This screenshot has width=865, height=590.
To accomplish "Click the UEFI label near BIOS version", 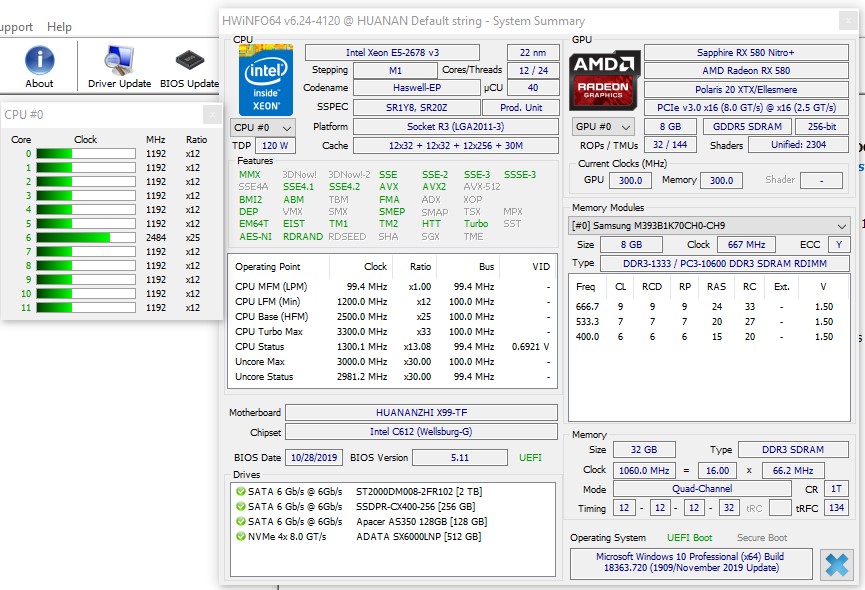I will (x=530, y=458).
